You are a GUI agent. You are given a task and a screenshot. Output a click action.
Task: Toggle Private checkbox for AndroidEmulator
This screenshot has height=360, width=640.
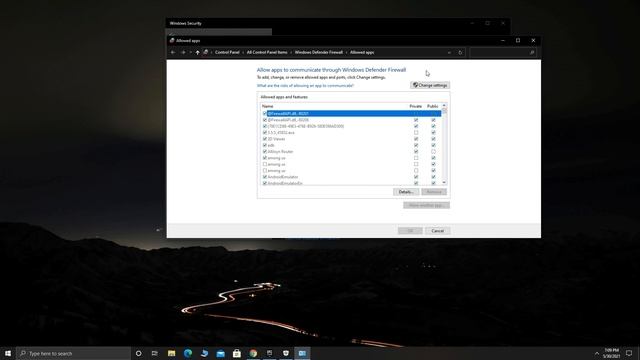point(416,177)
